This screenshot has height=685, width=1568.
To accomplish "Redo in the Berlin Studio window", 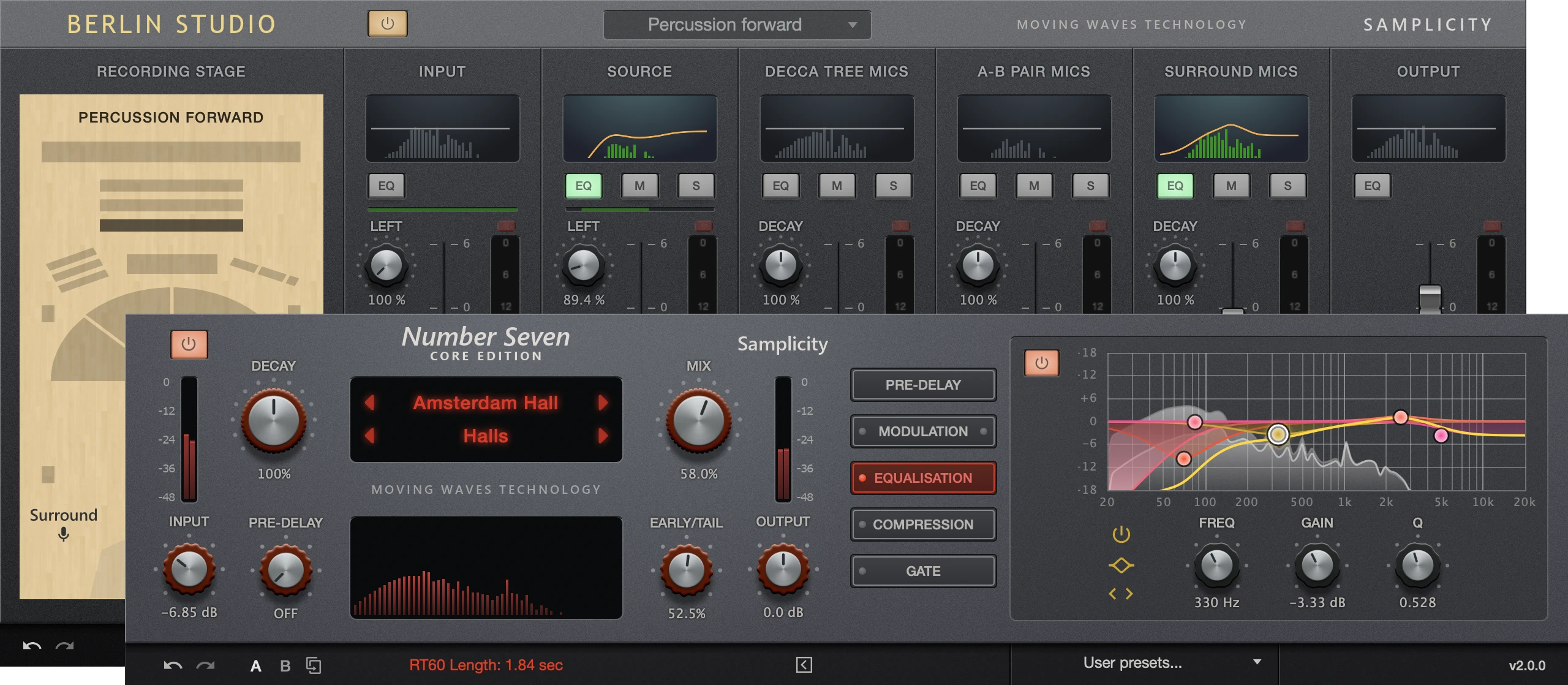I will [x=64, y=645].
